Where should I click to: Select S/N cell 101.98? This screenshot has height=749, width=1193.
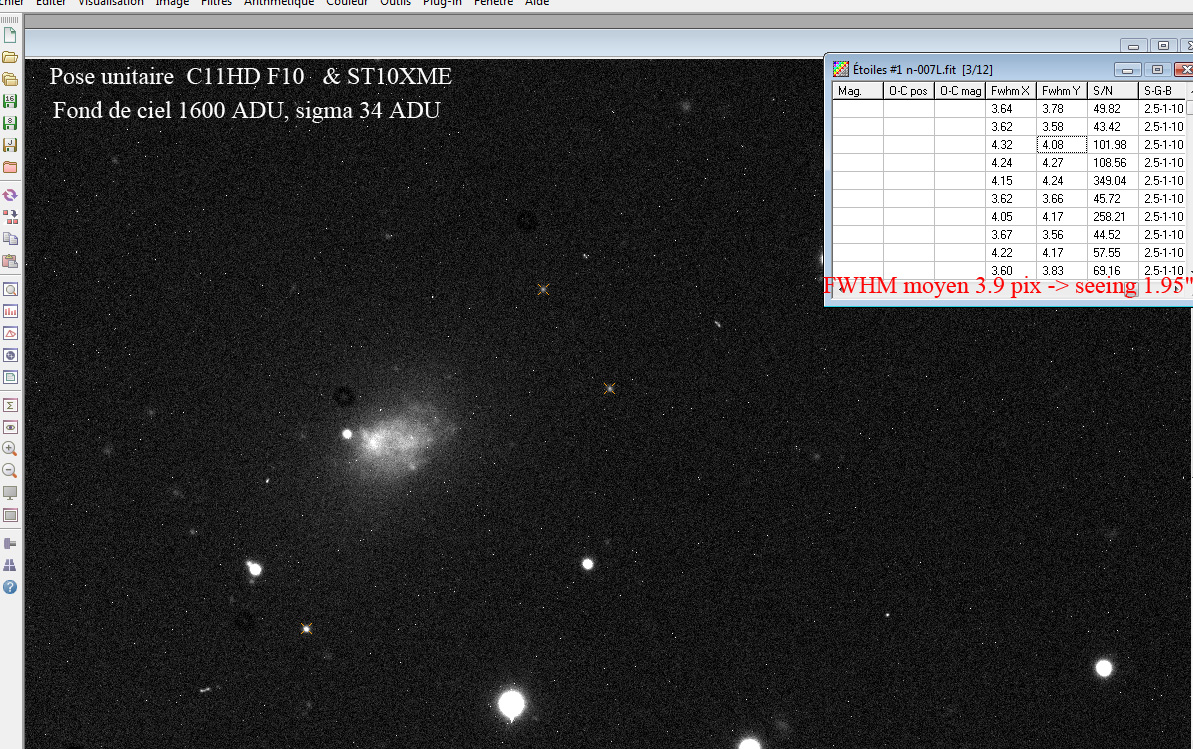click(1112, 145)
